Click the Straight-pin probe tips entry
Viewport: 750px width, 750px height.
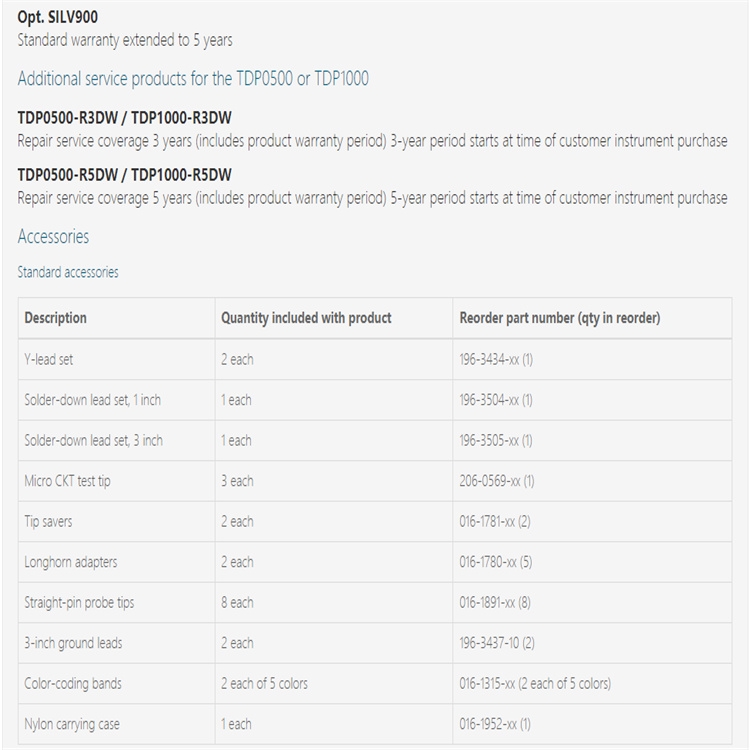[78, 602]
